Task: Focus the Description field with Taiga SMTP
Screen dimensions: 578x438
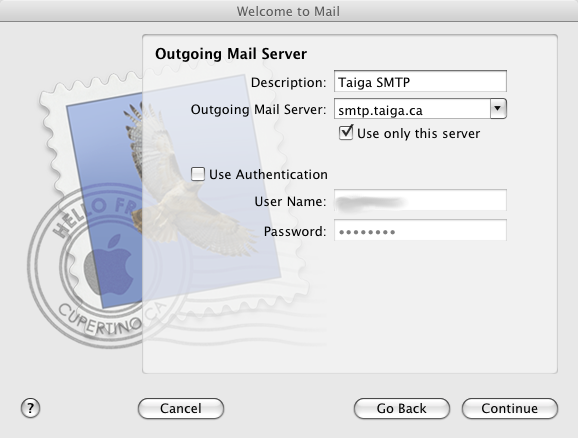Action: (x=420, y=81)
